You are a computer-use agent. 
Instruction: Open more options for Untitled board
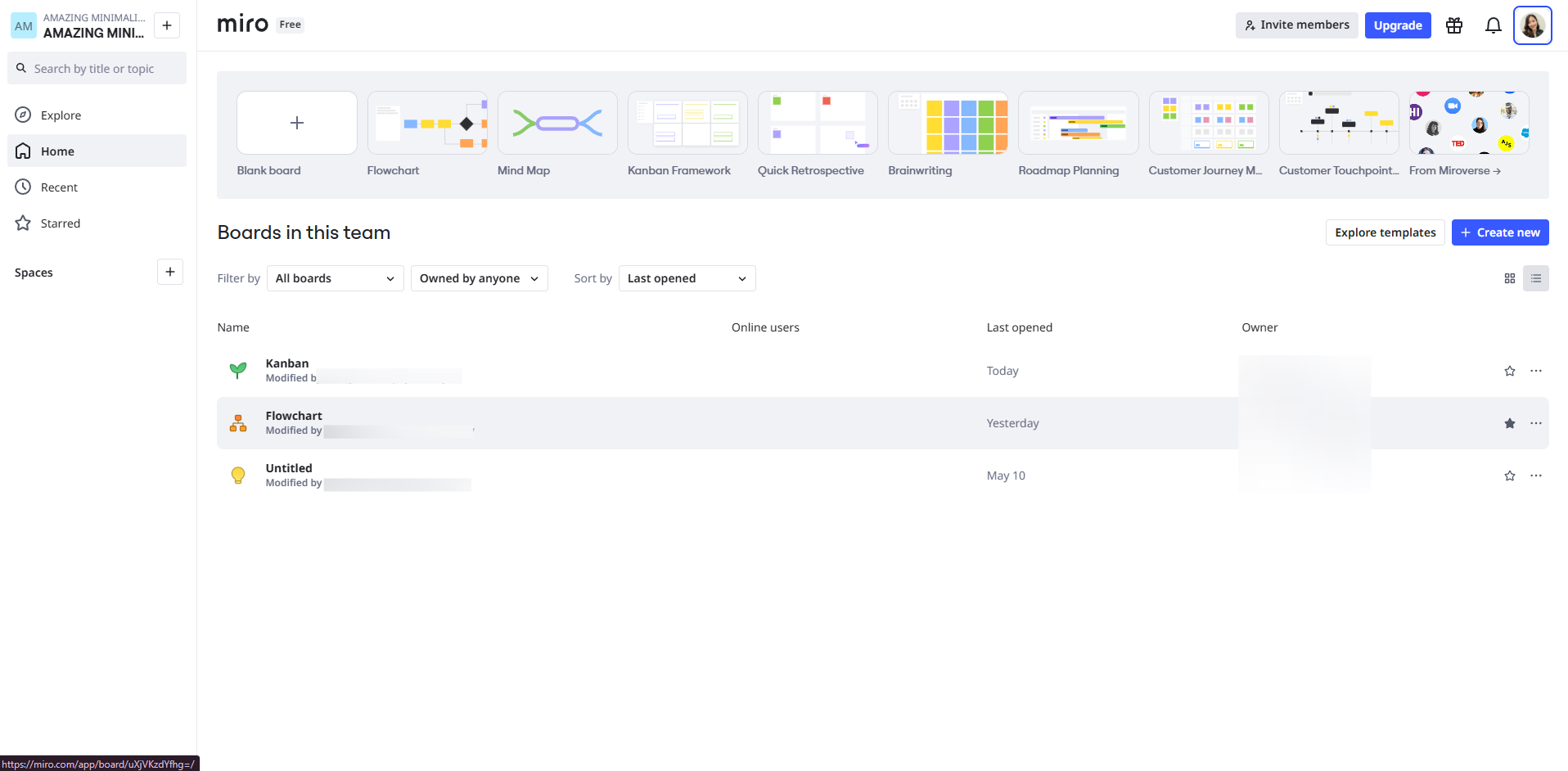1535,476
